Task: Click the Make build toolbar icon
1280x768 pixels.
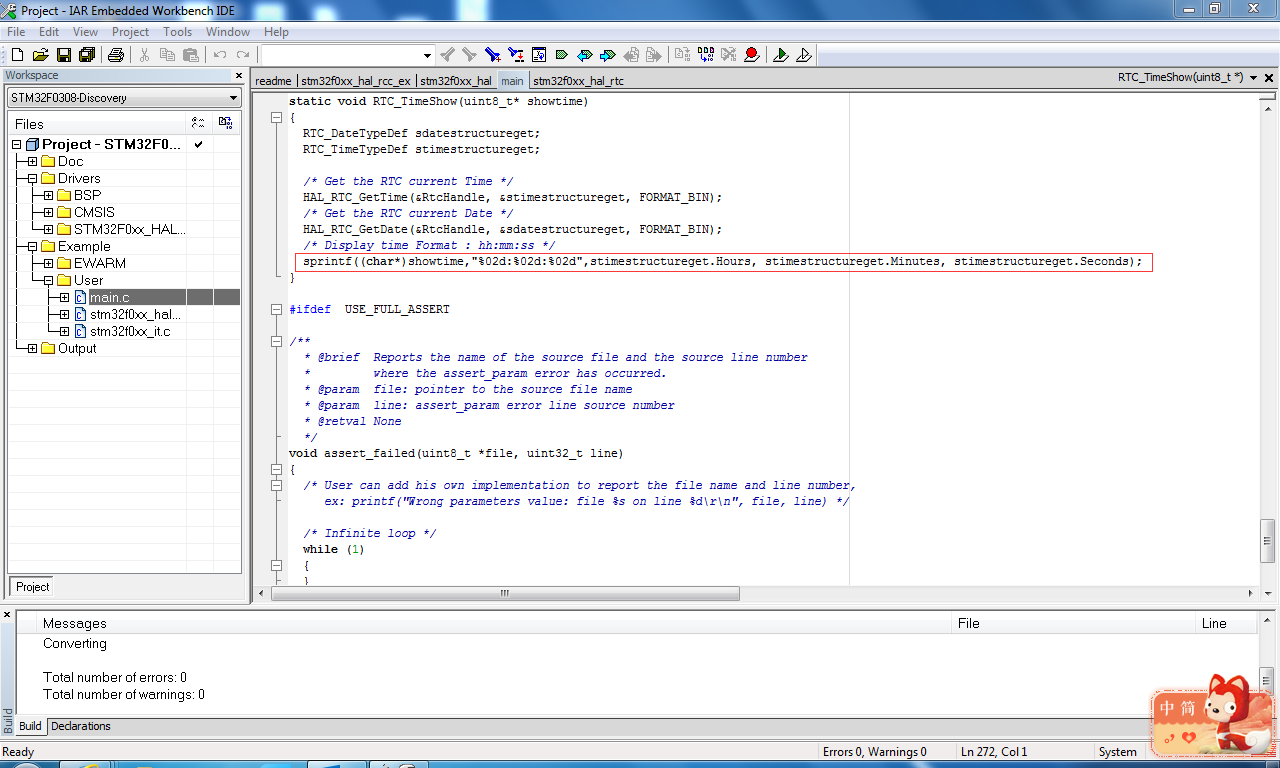Action: pyautogui.click(x=706, y=55)
